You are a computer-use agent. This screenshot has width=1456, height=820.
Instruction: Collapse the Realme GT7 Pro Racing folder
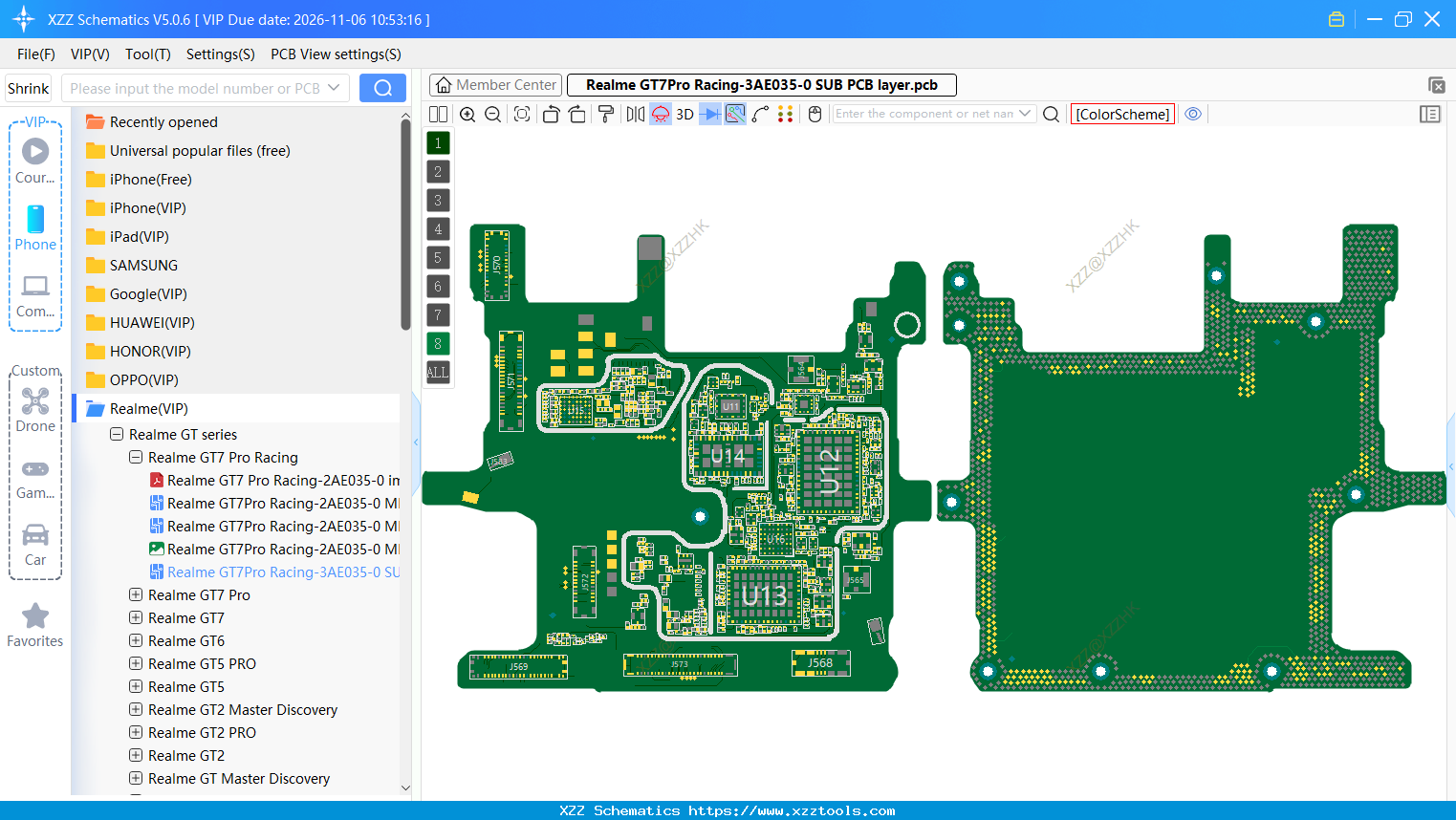135,457
